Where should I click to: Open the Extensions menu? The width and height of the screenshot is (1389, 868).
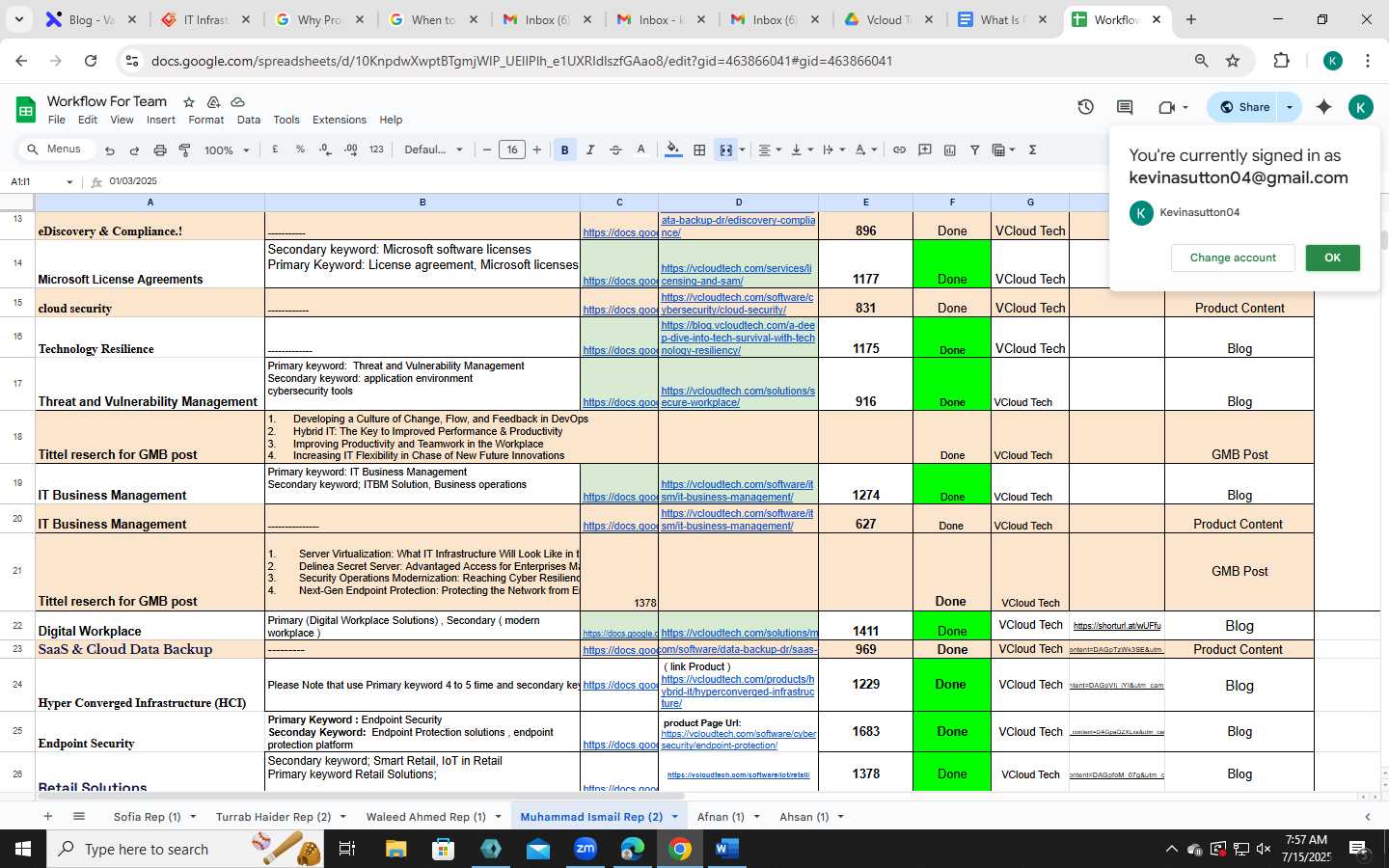pos(340,120)
